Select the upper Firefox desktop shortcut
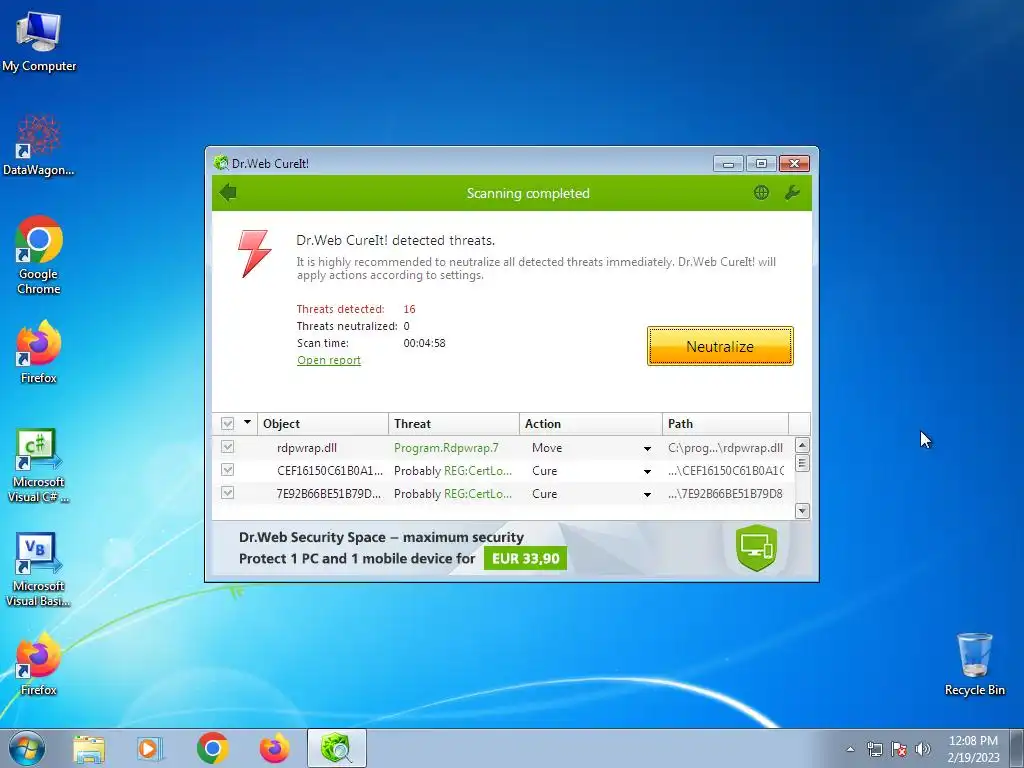1024x768 pixels. (x=39, y=352)
